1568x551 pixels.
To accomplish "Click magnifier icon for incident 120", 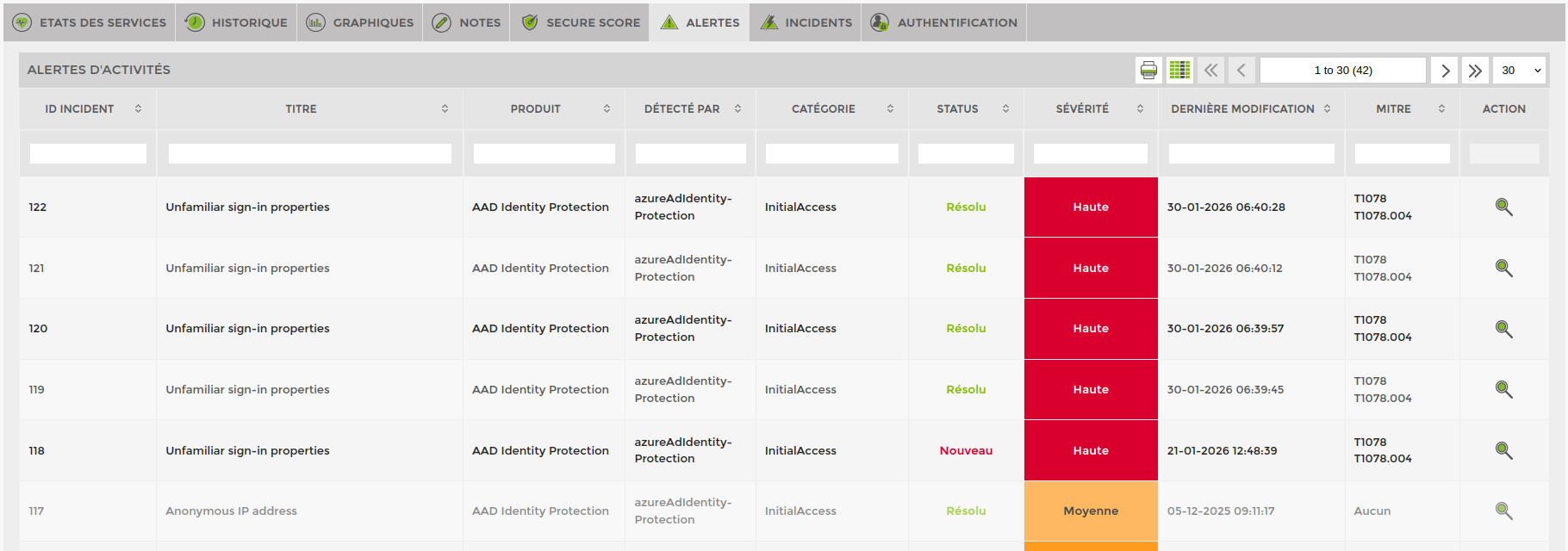I will point(1503,329).
